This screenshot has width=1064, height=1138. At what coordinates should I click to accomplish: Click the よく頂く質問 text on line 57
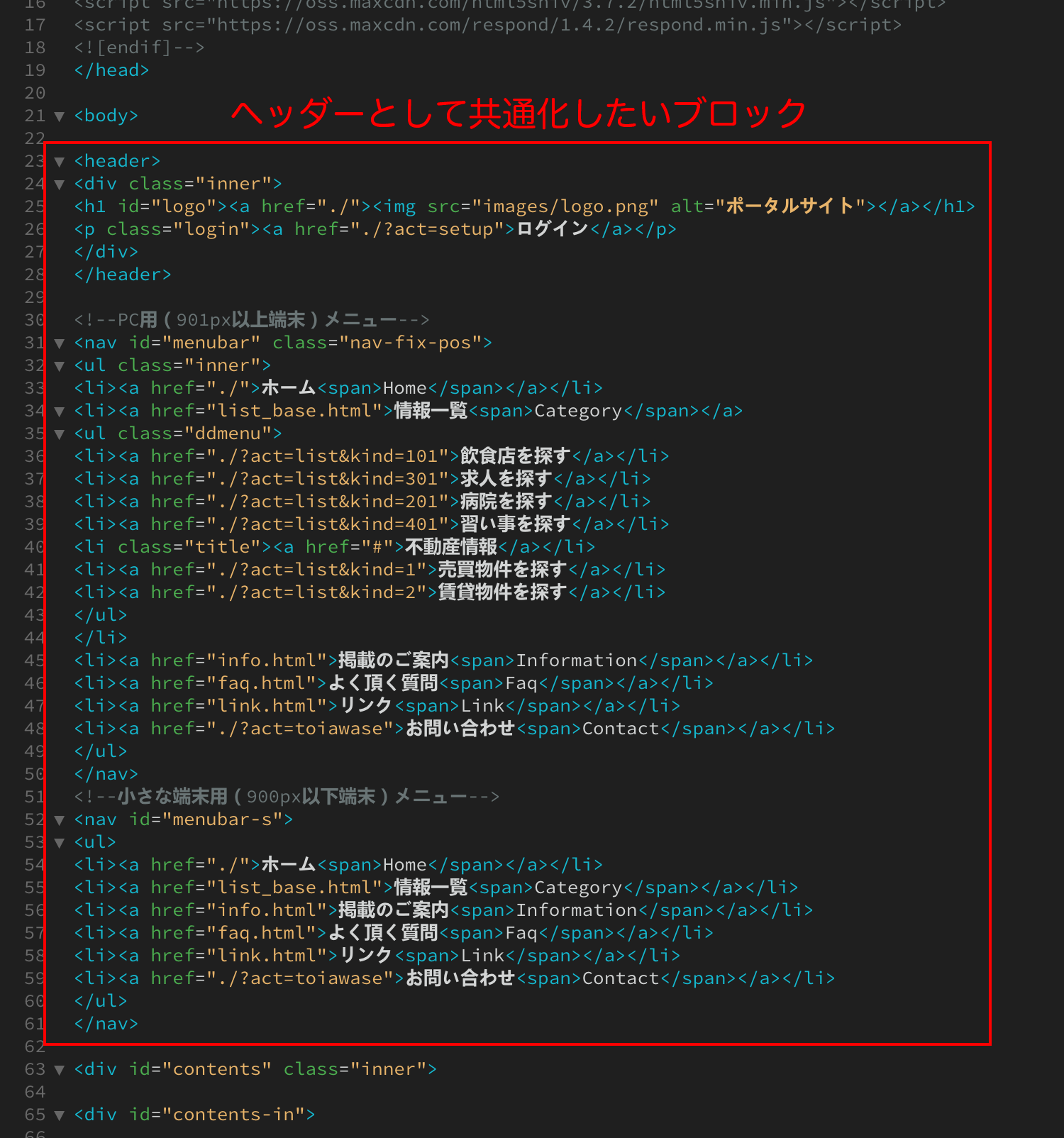click(383, 933)
